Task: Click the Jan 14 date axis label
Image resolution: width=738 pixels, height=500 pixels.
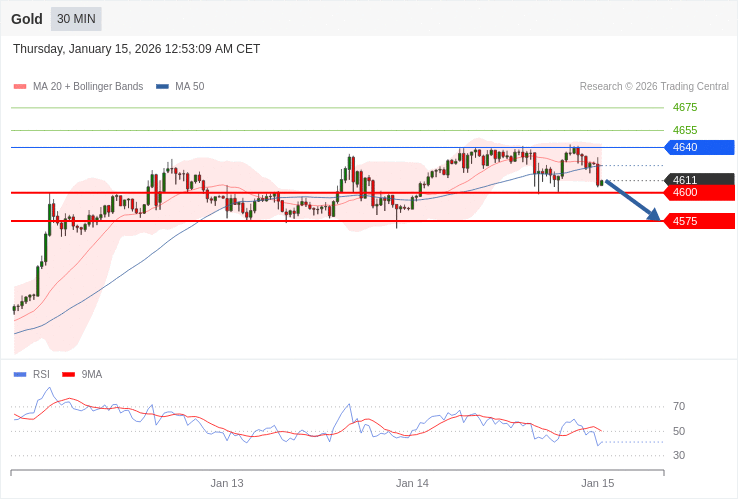Action: (x=412, y=483)
